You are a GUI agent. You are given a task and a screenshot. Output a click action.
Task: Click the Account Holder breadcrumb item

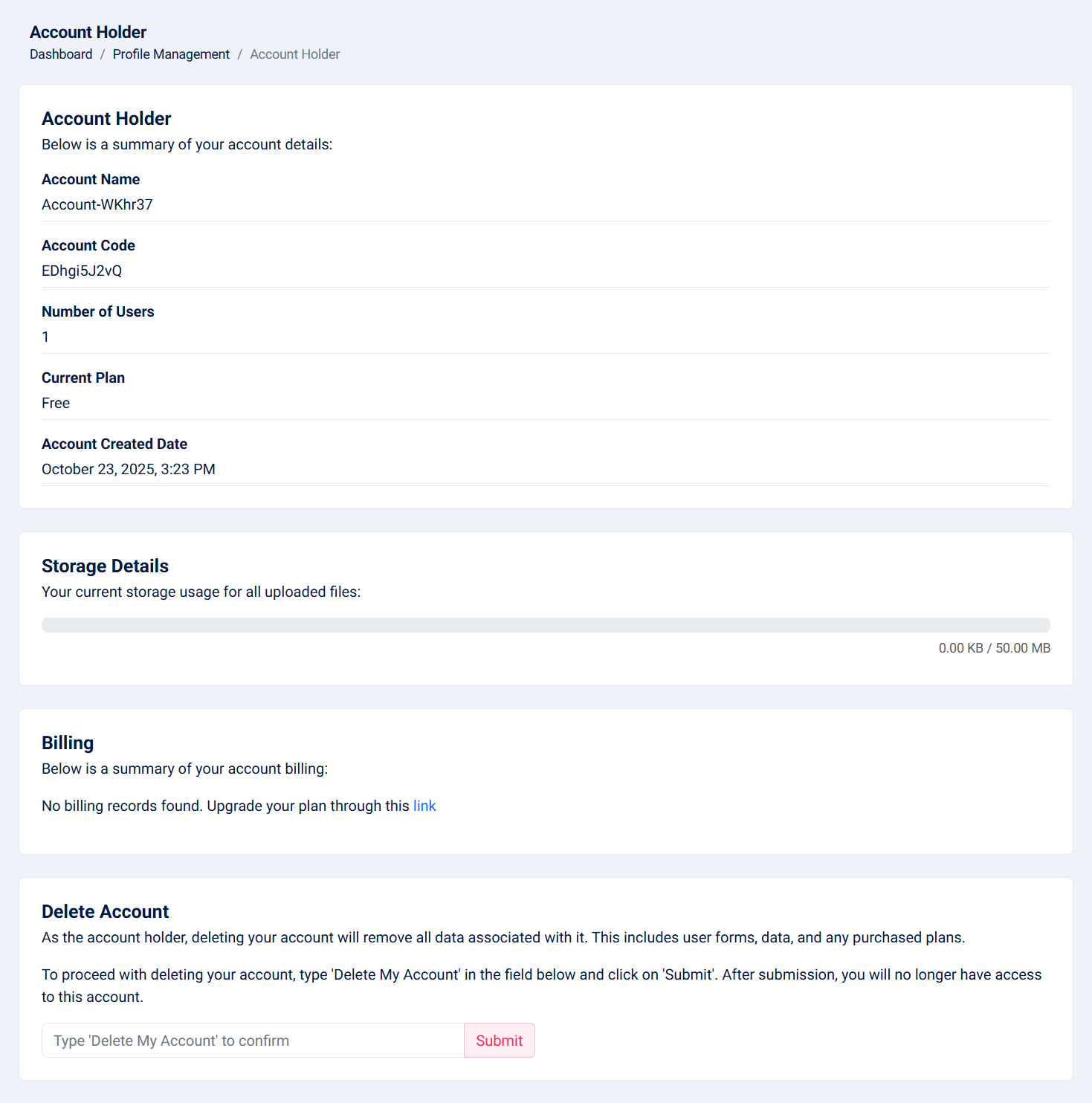pos(294,54)
